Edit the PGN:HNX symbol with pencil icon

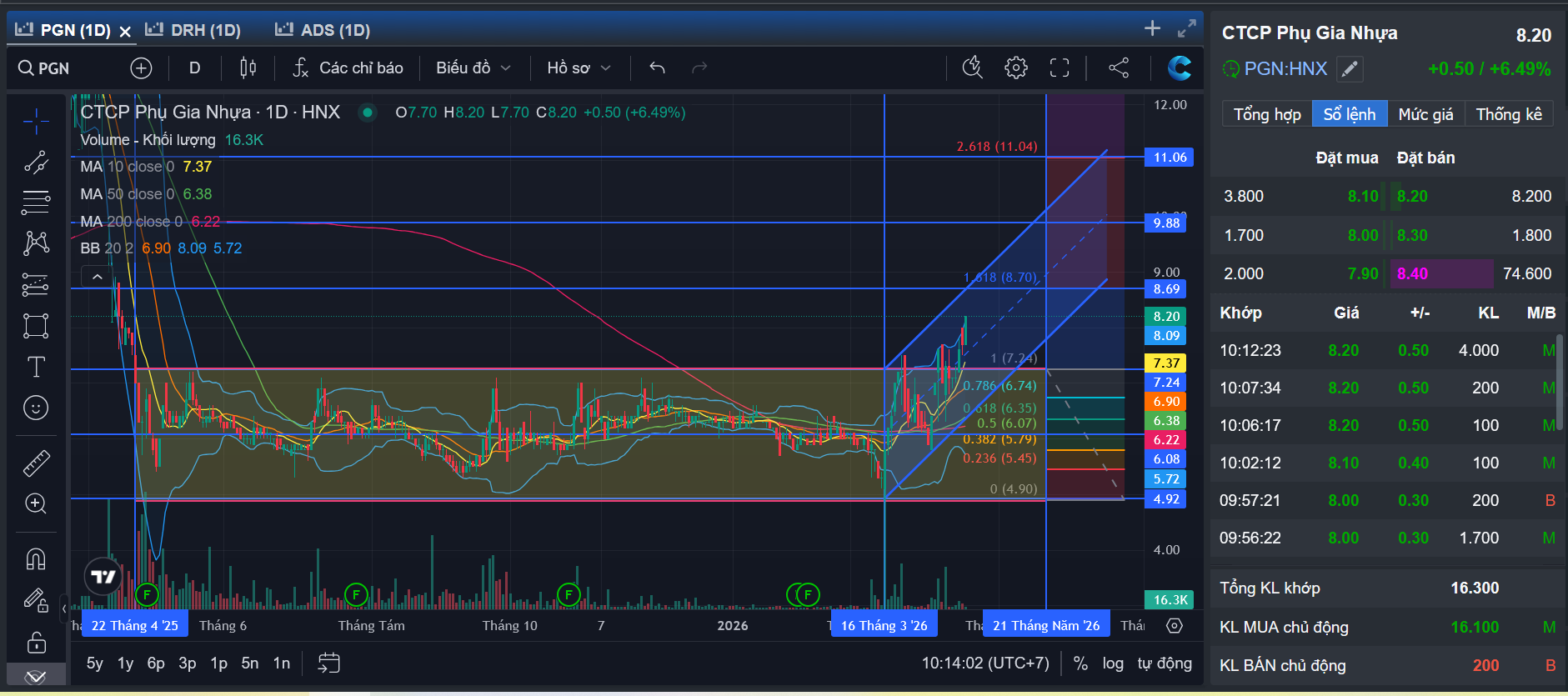pyautogui.click(x=1350, y=69)
